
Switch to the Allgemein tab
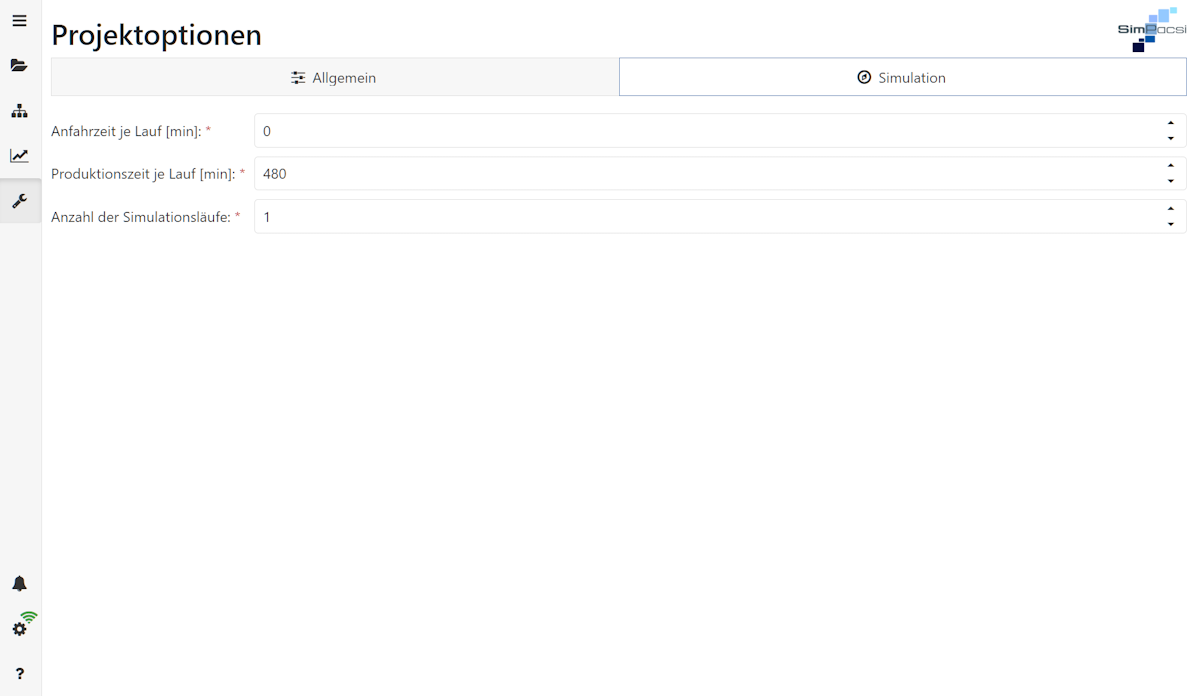[334, 77]
